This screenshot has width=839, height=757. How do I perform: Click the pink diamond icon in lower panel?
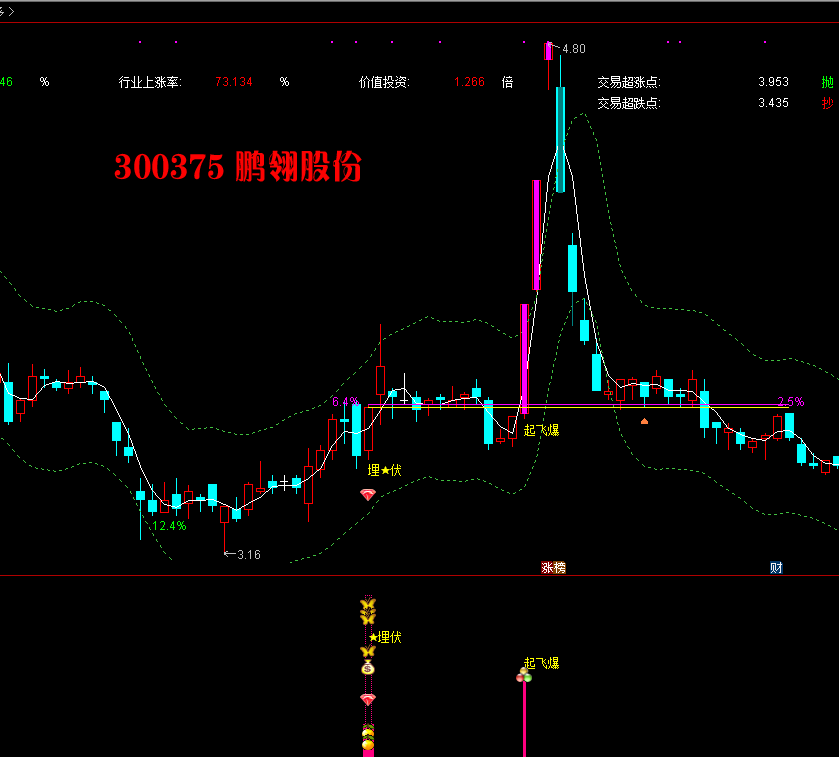click(368, 699)
